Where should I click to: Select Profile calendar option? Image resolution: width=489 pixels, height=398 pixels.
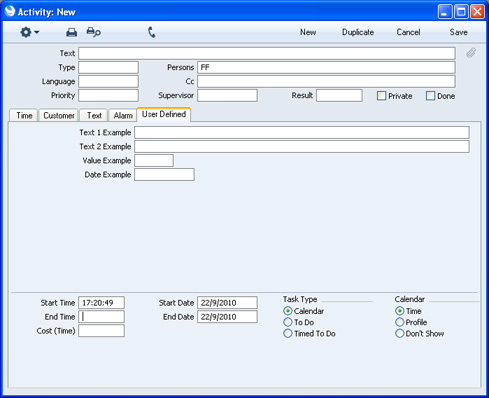pos(399,322)
